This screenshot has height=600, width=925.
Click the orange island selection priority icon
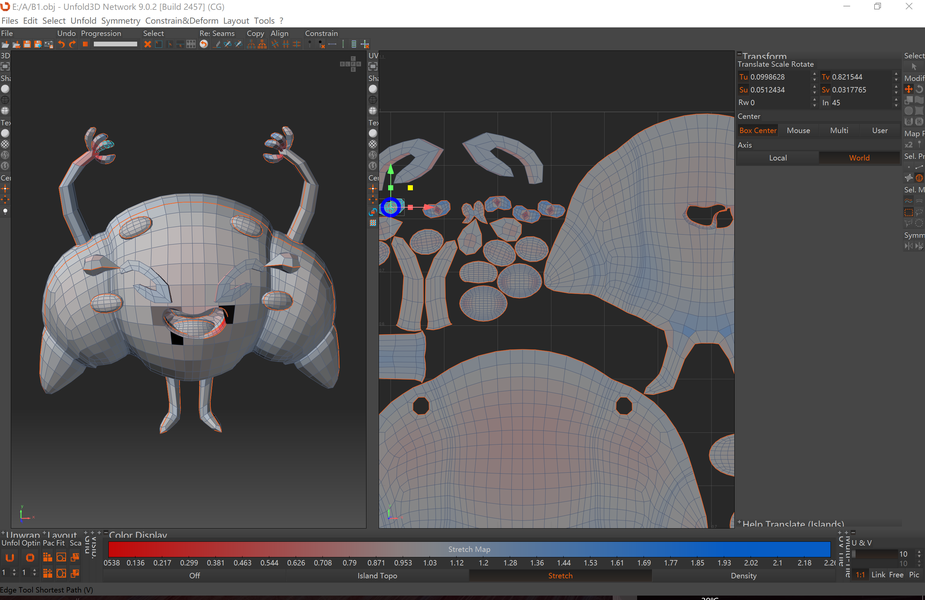pyautogui.click(x=919, y=178)
